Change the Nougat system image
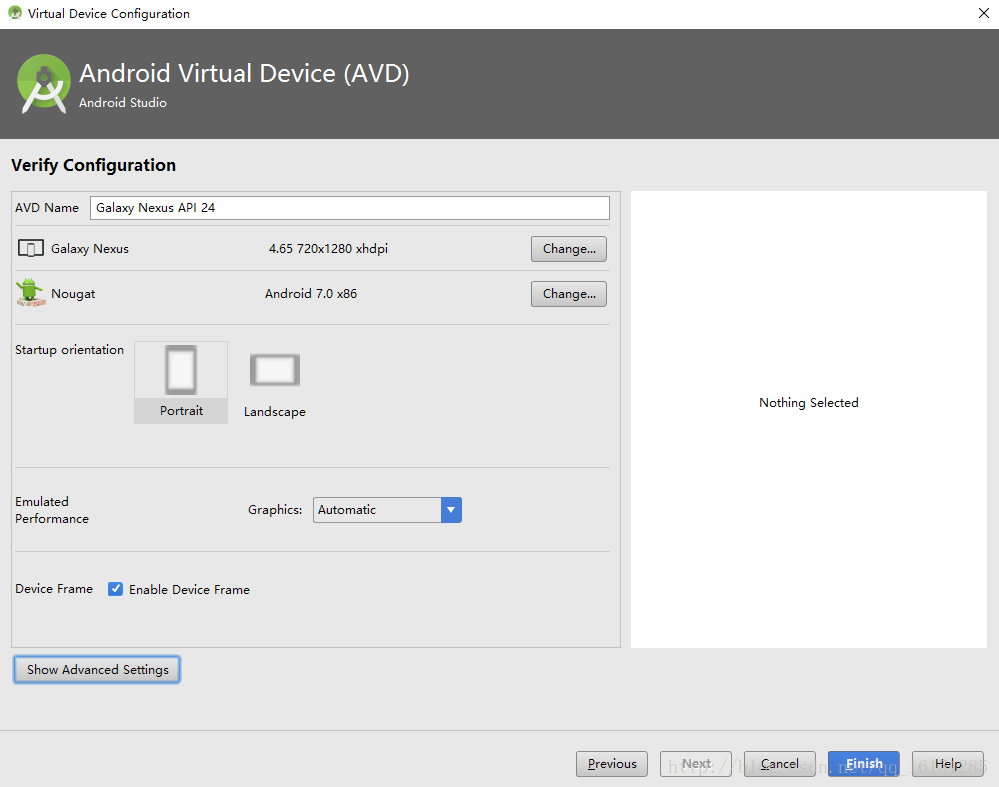The image size is (999, 787). coord(568,294)
